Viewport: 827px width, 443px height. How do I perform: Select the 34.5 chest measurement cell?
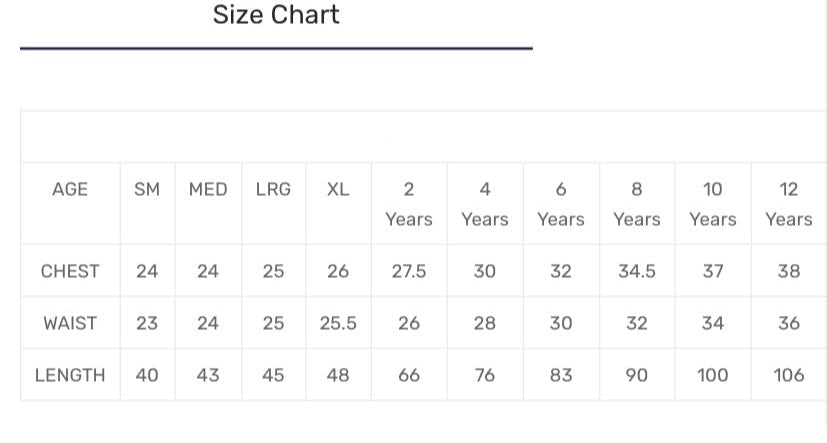pos(637,271)
